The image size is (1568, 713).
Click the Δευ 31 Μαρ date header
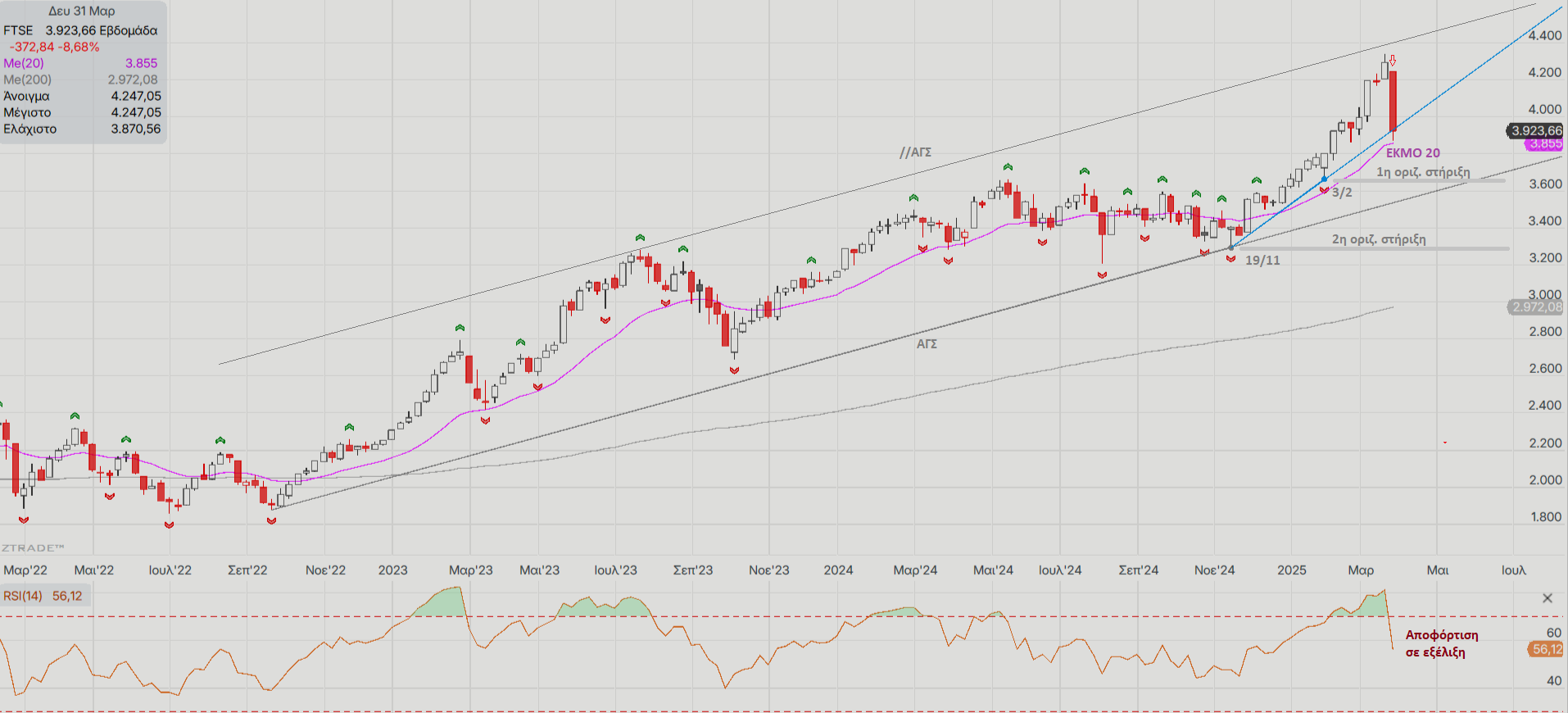pos(82,11)
